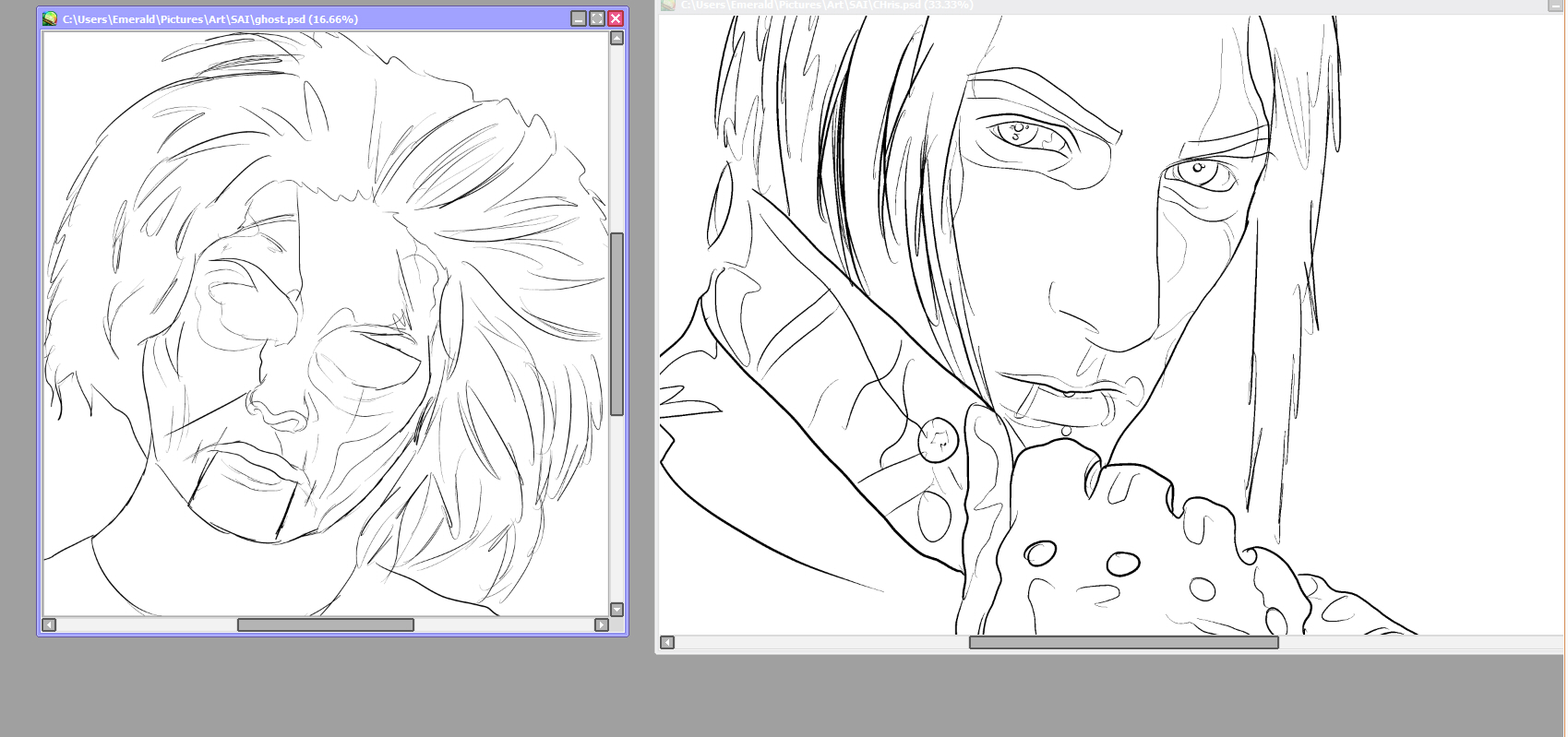Click the ghost.psd horizontal scrollbar thumb
Screen dimensions: 1568x737
tap(326, 624)
